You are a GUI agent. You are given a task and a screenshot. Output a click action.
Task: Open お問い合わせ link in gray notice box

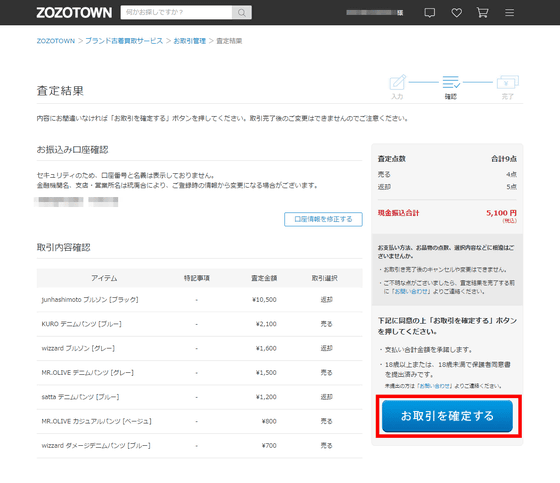click(x=411, y=292)
